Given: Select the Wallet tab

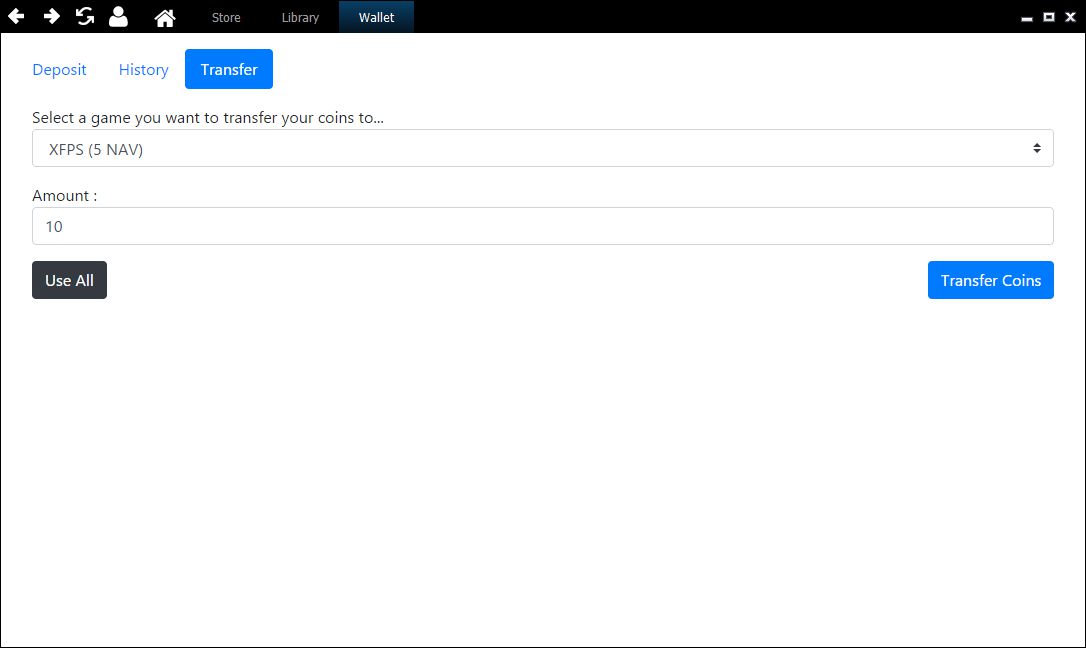Looking at the screenshot, I should (376, 17).
